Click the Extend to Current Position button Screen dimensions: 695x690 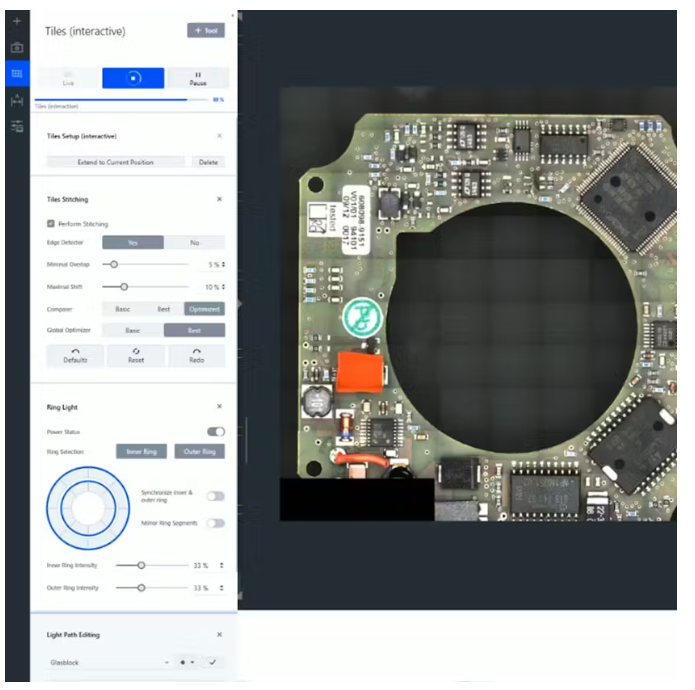coord(115,161)
